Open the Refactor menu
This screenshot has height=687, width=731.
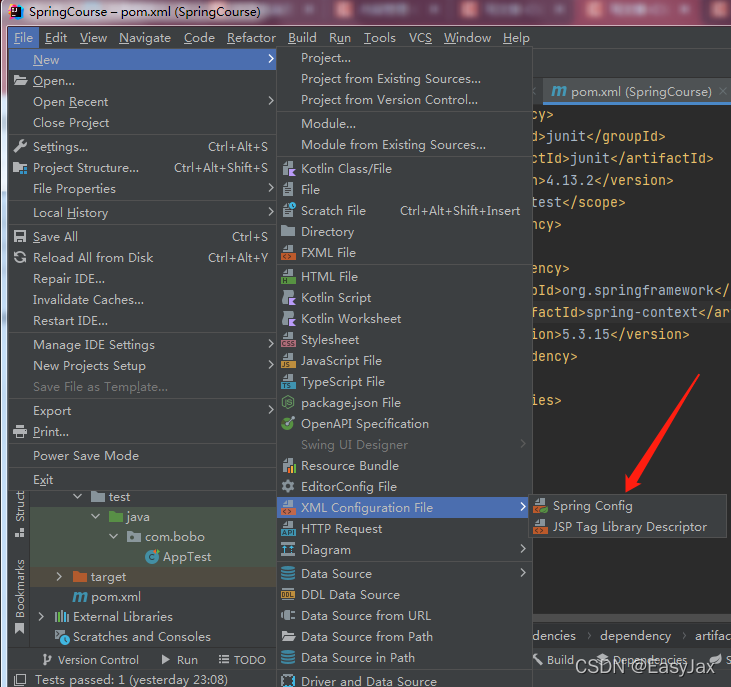coord(251,38)
